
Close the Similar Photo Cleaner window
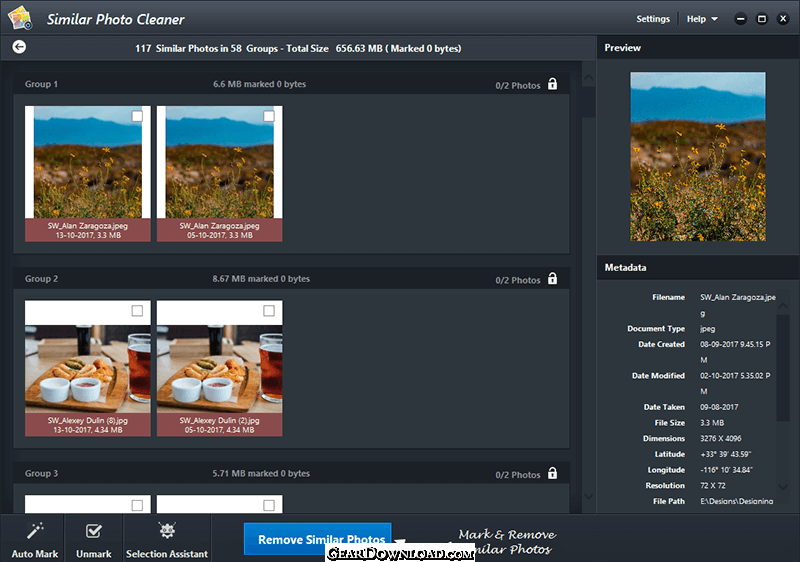point(783,19)
